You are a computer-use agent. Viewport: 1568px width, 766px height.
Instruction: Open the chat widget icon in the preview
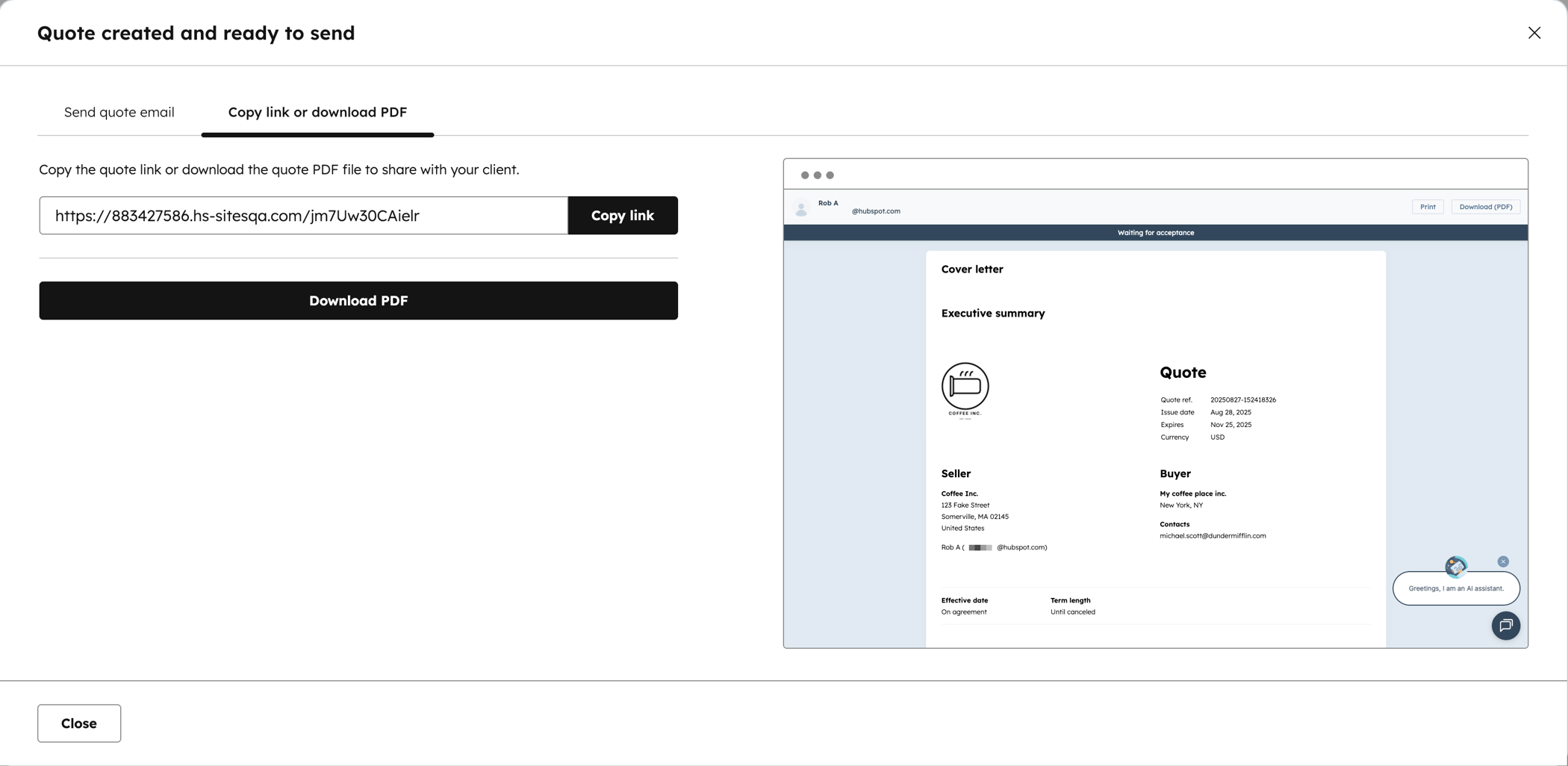[1505, 626]
